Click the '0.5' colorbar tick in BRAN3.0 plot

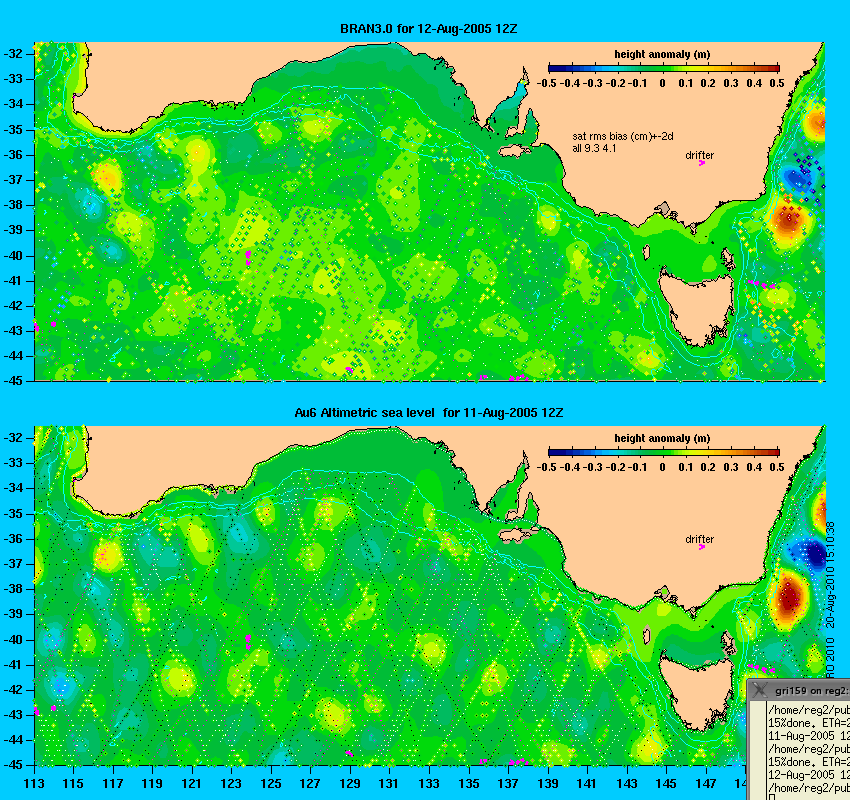tap(777, 83)
